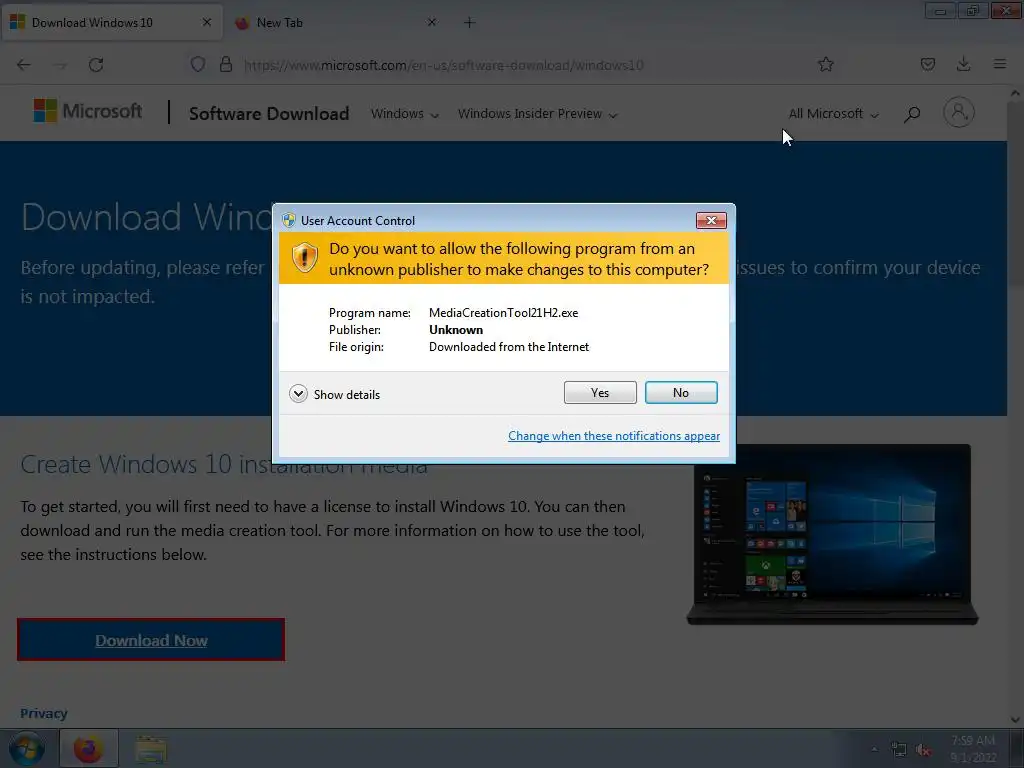This screenshot has height=768, width=1024.
Task: Click Firefox icon in the taskbar
Action: 88,748
